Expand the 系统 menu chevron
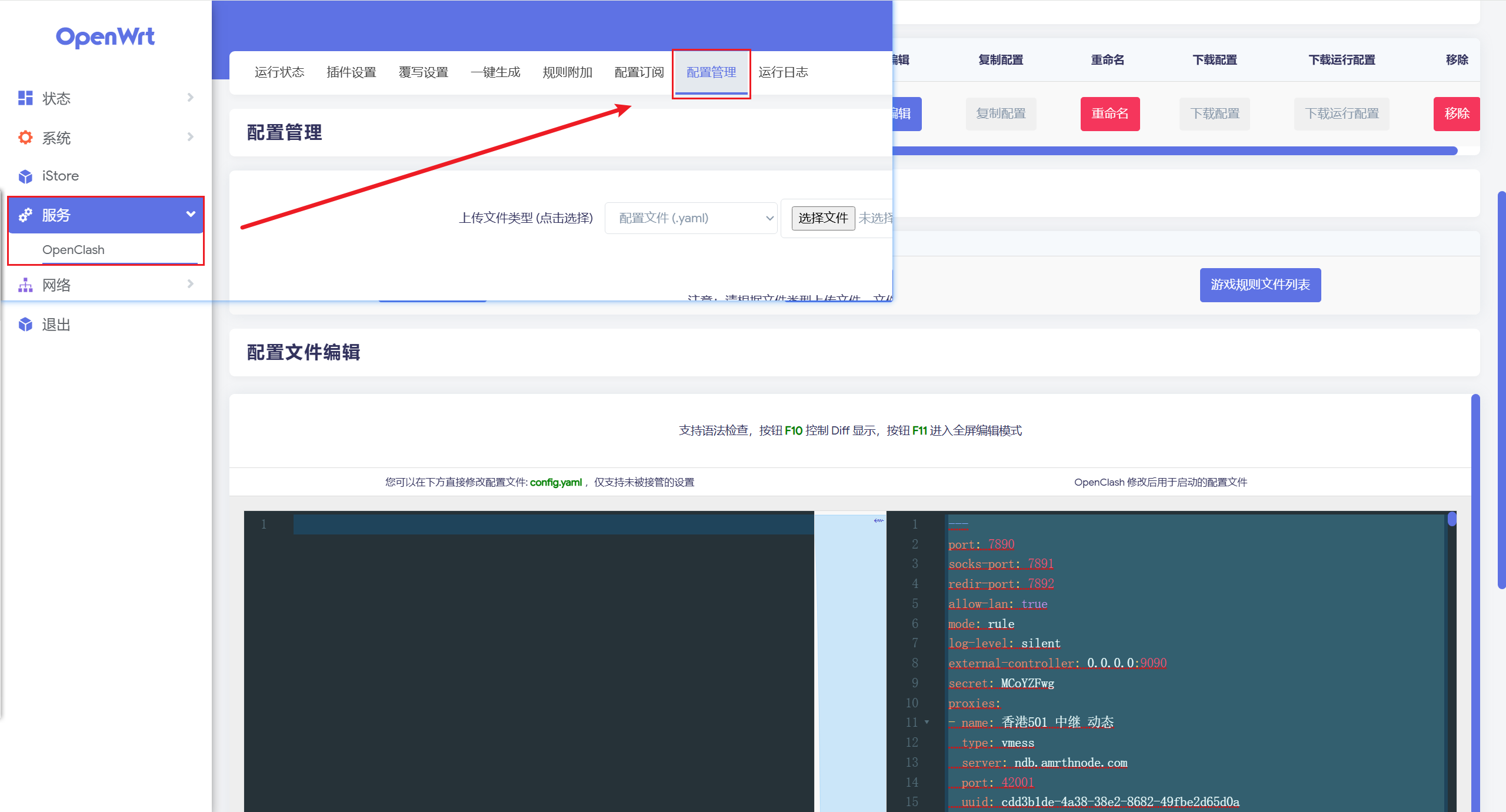The image size is (1506, 812). coord(190,137)
